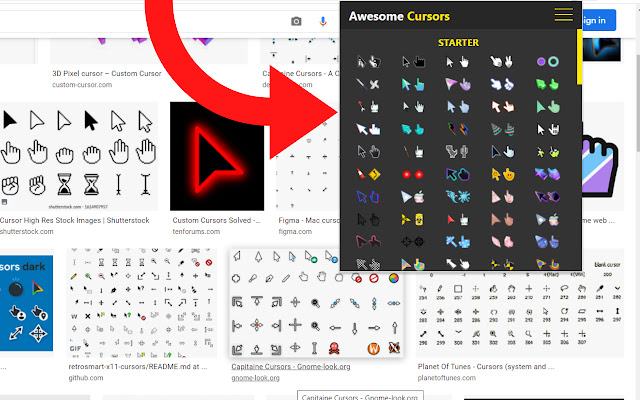This screenshot has width=640, height=400.
Task: Pick the striped party cone cursor pack
Action: pos(502,129)
